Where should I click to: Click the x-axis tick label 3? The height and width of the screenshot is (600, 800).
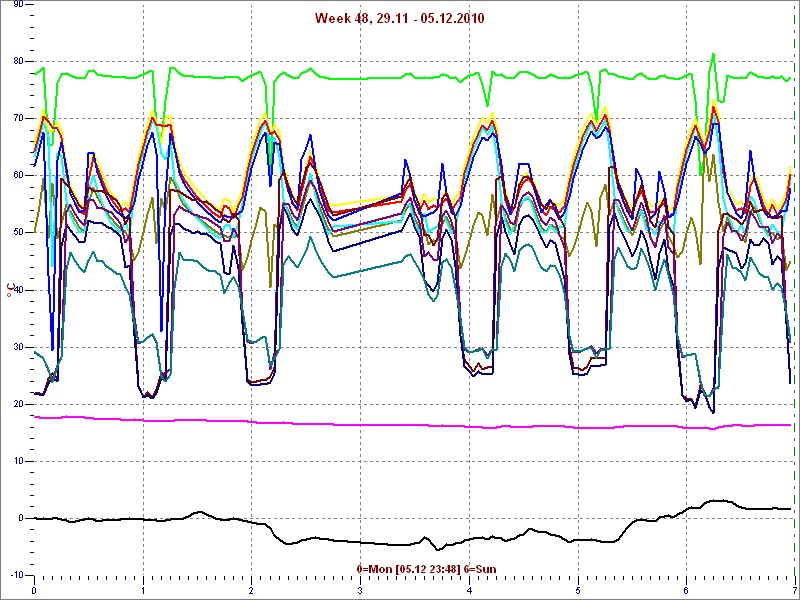click(360, 590)
